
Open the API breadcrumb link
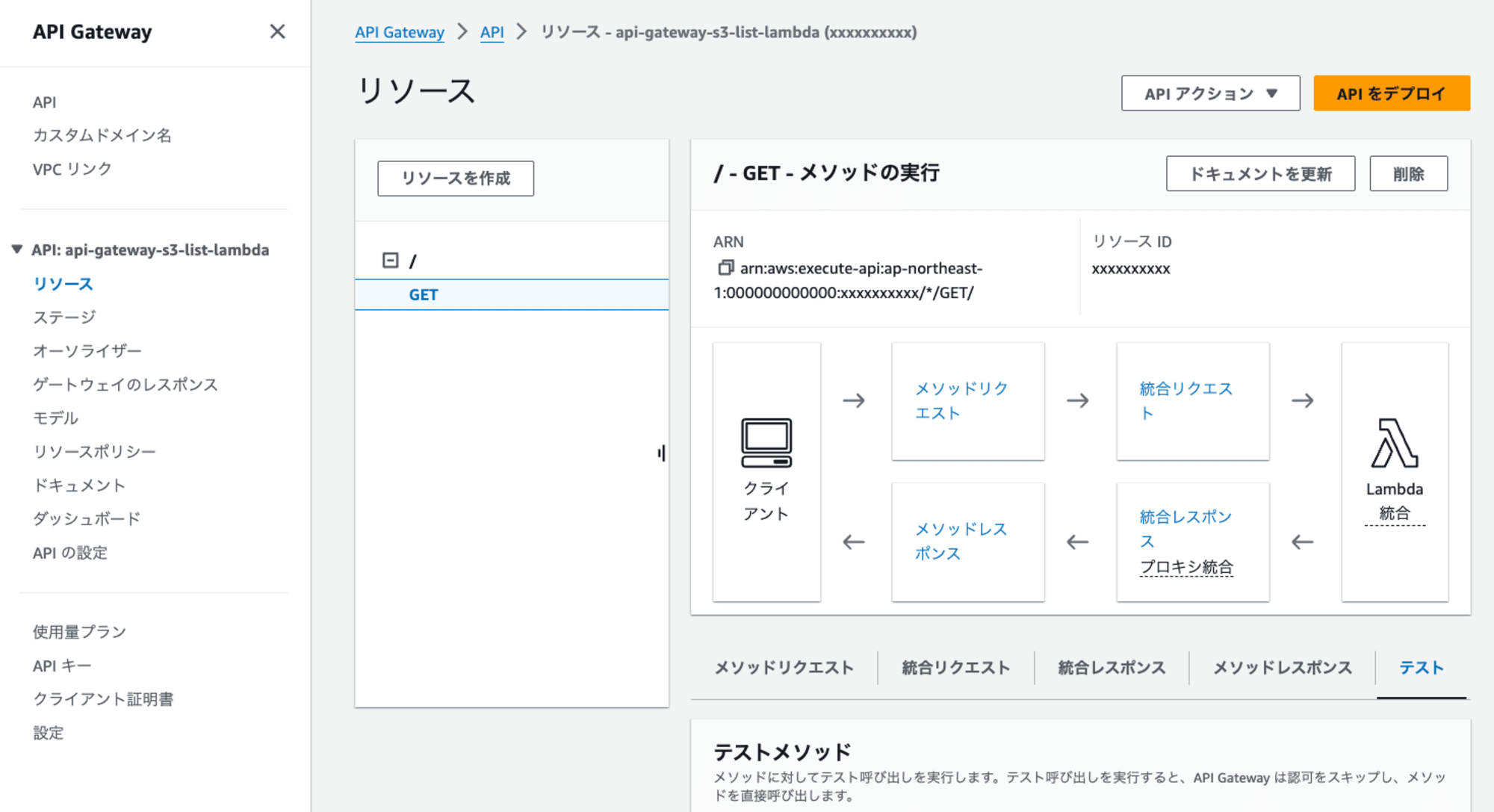point(492,32)
